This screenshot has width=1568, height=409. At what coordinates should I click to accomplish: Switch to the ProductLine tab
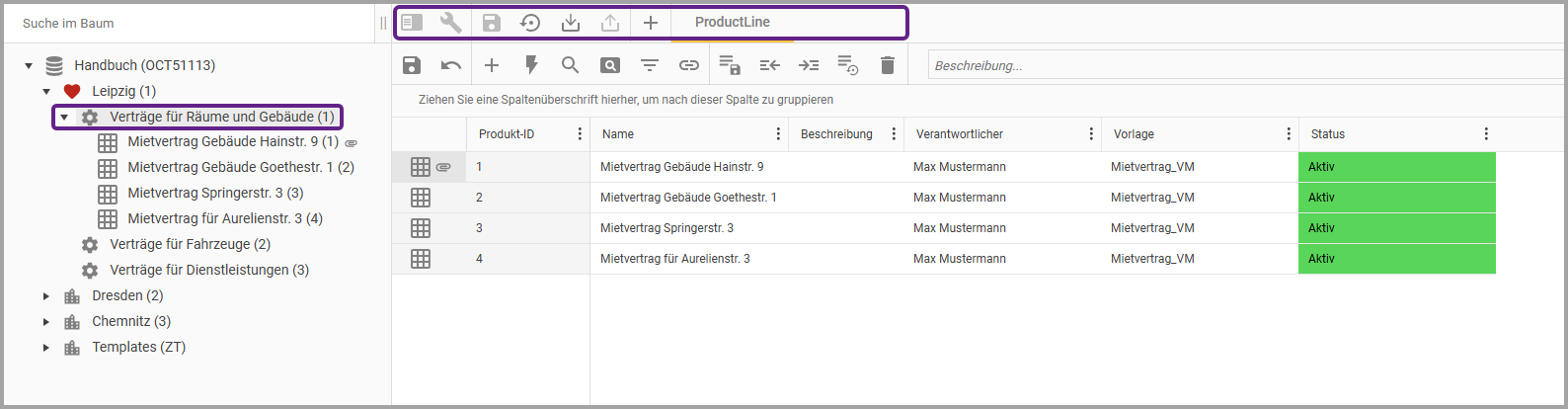(732, 23)
